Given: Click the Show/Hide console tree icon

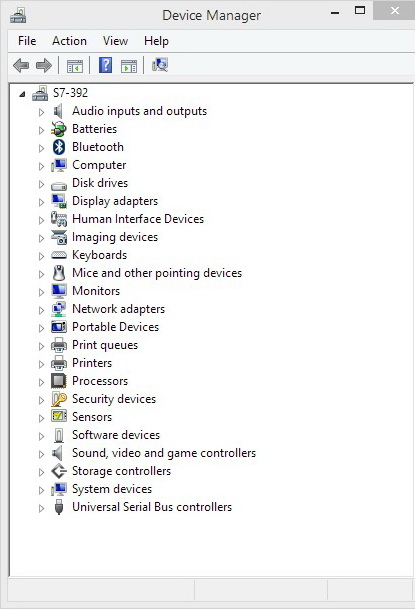Looking at the screenshot, I should tap(75, 66).
